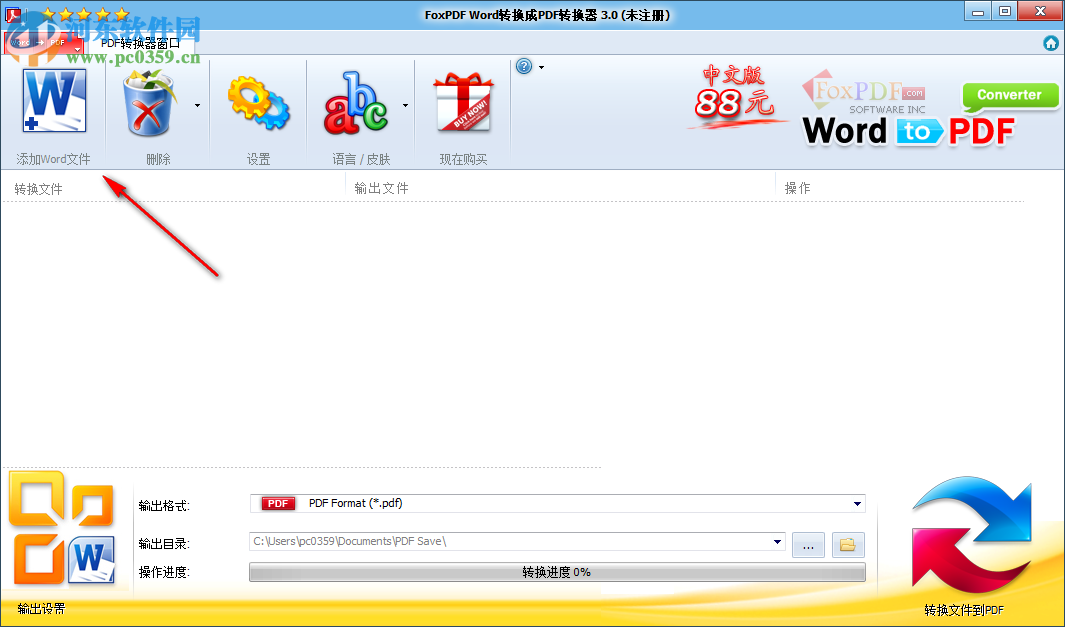This screenshot has height=627, width=1065.
Task: Click the green Converter banner link
Action: click(1009, 95)
